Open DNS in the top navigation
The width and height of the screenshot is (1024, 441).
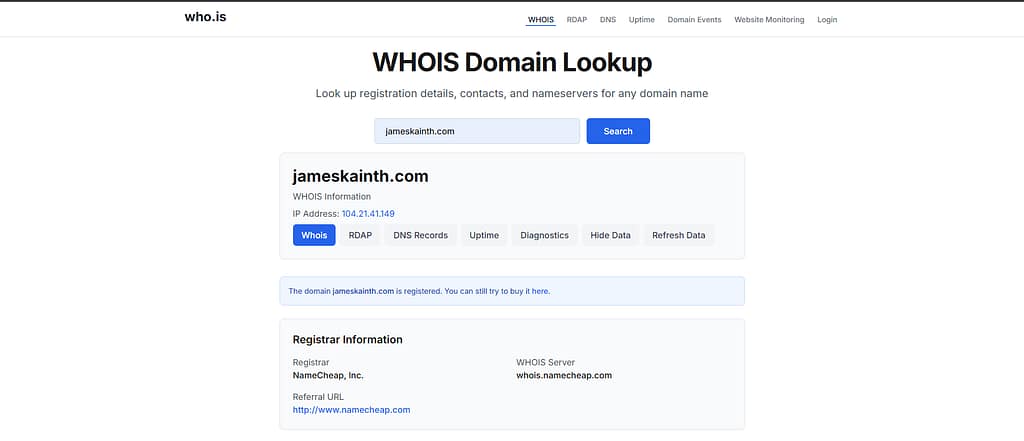(608, 19)
